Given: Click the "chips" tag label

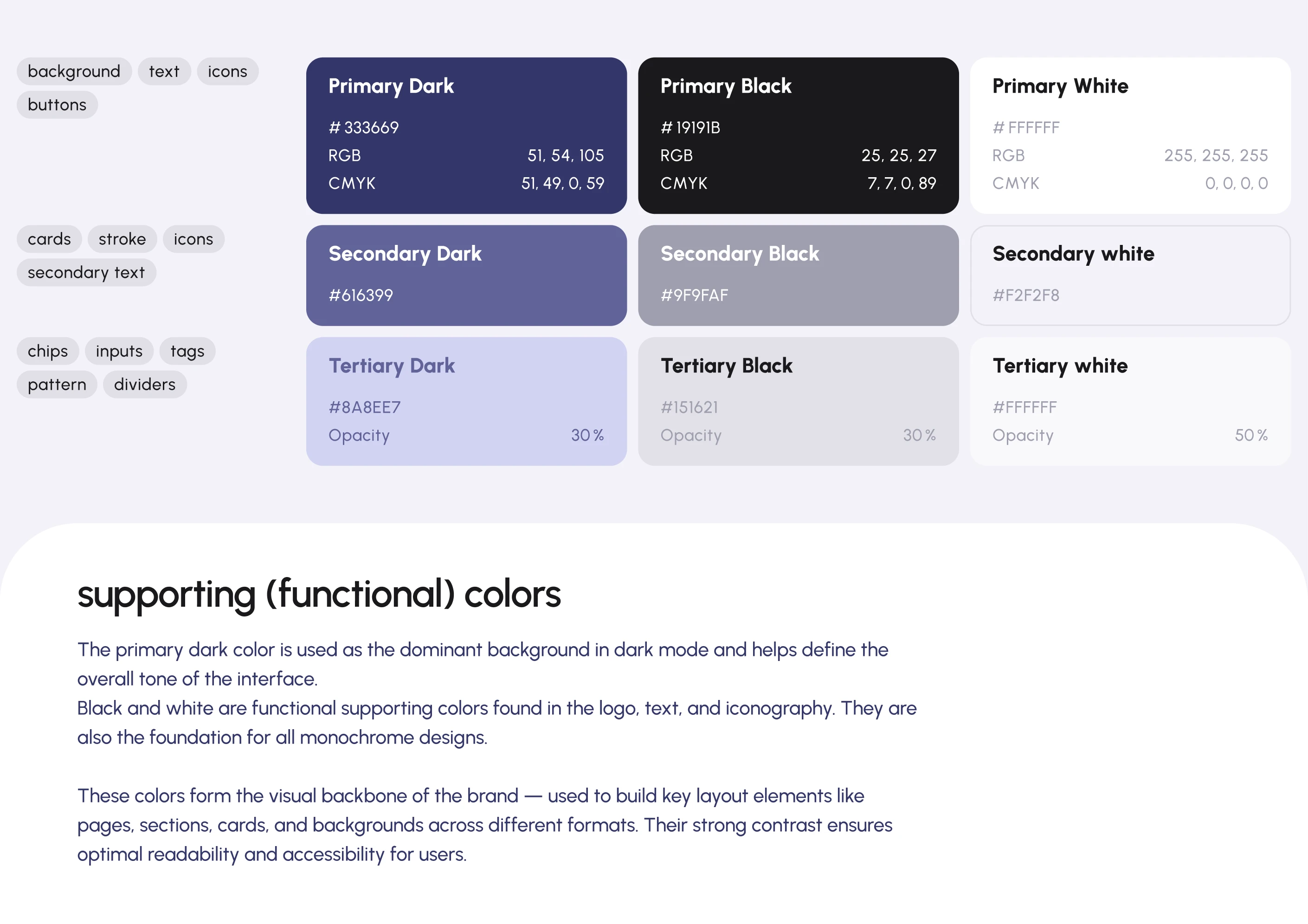Looking at the screenshot, I should pyautogui.click(x=48, y=351).
